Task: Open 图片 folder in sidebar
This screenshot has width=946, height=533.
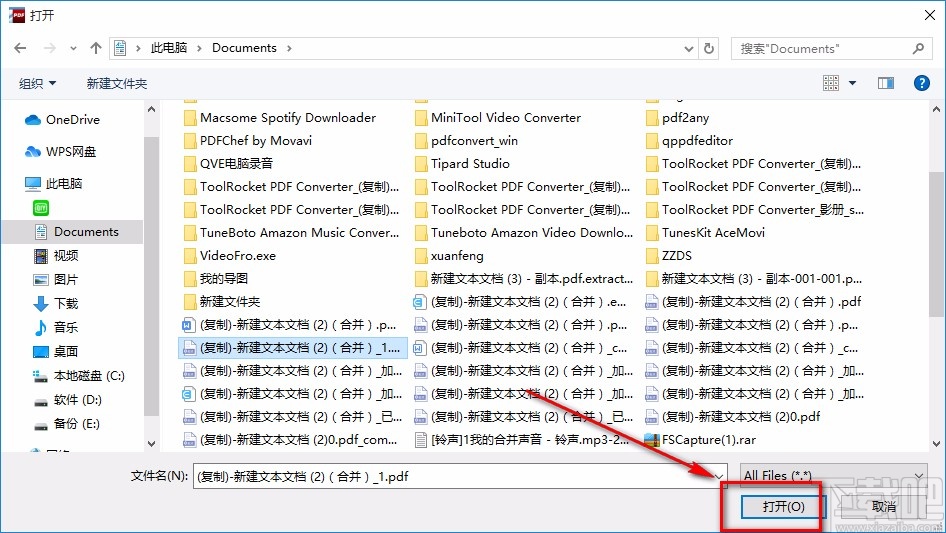Action: click(x=56, y=279)
